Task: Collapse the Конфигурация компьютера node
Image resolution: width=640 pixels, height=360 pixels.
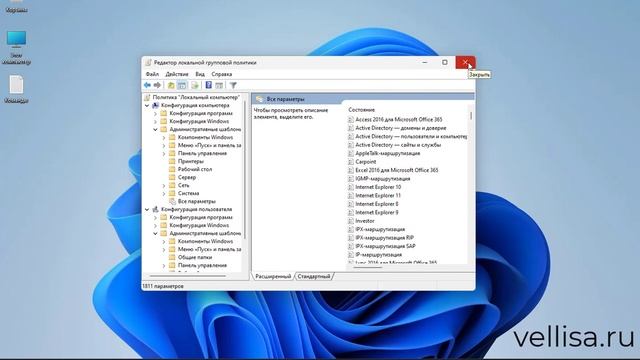Action: pyautogui.click(x=147, y=105)
